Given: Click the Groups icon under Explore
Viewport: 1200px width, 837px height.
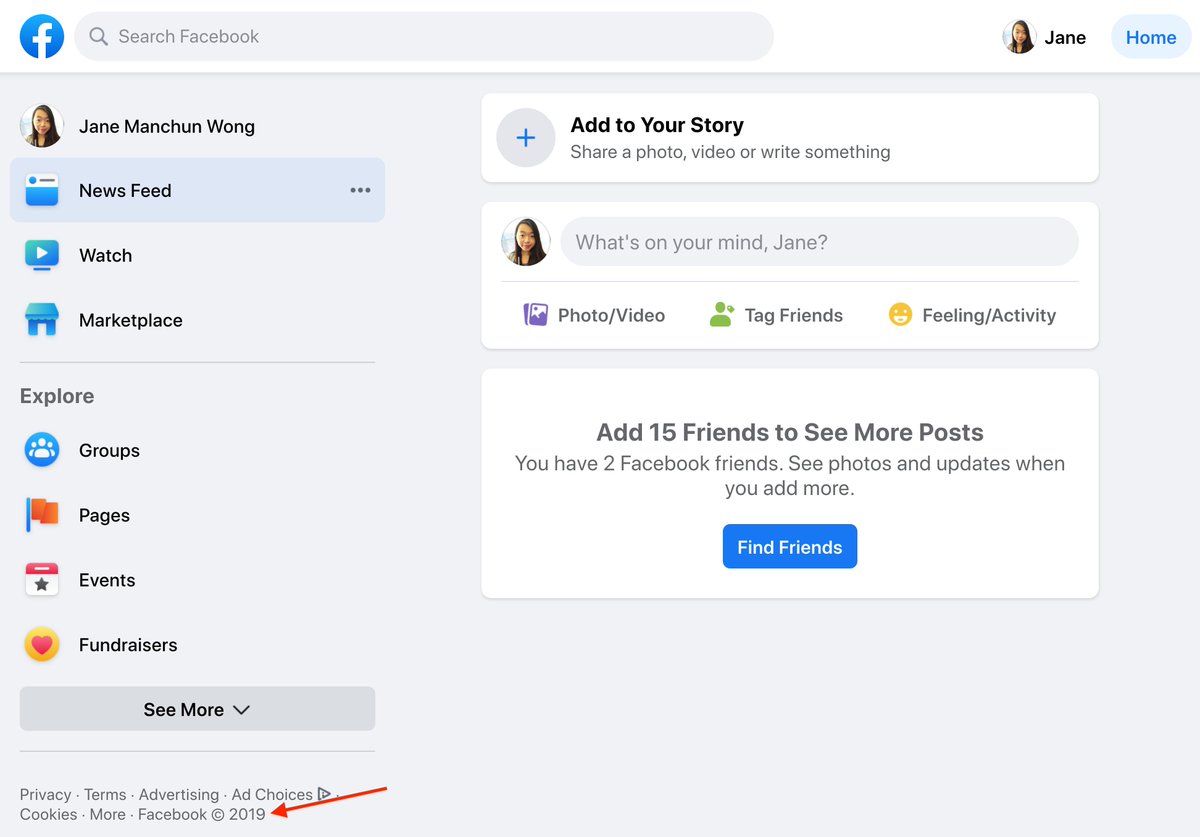Looking at the screenshot, I should click(42, 450).
